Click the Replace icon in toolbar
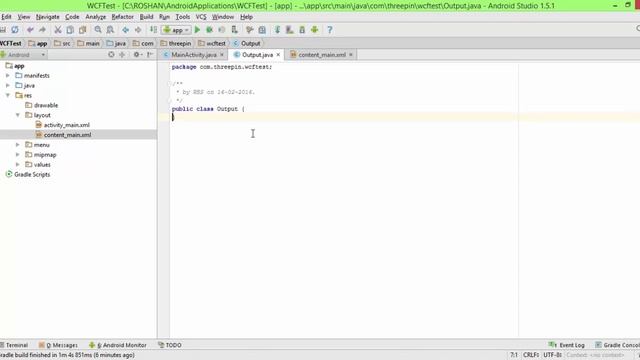Screen dimensions: 640x360 [110, 30]
